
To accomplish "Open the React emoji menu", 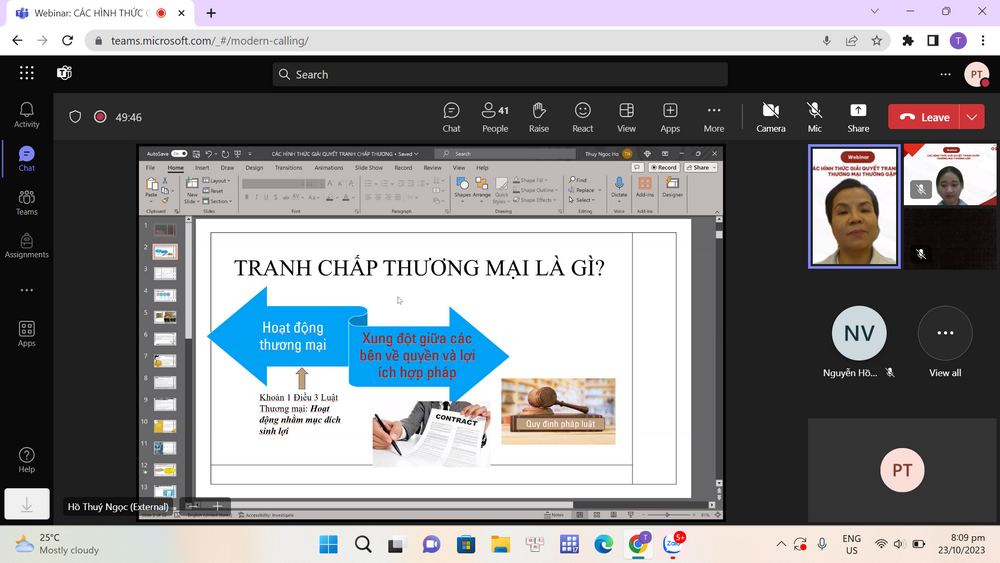I will click(583, 116).
